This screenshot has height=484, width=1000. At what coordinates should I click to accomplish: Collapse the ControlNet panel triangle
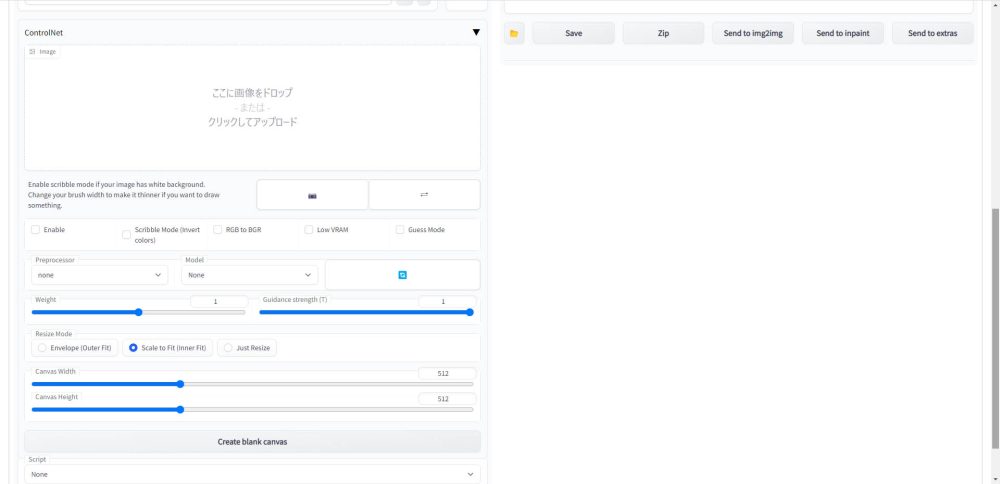point(476,32)
